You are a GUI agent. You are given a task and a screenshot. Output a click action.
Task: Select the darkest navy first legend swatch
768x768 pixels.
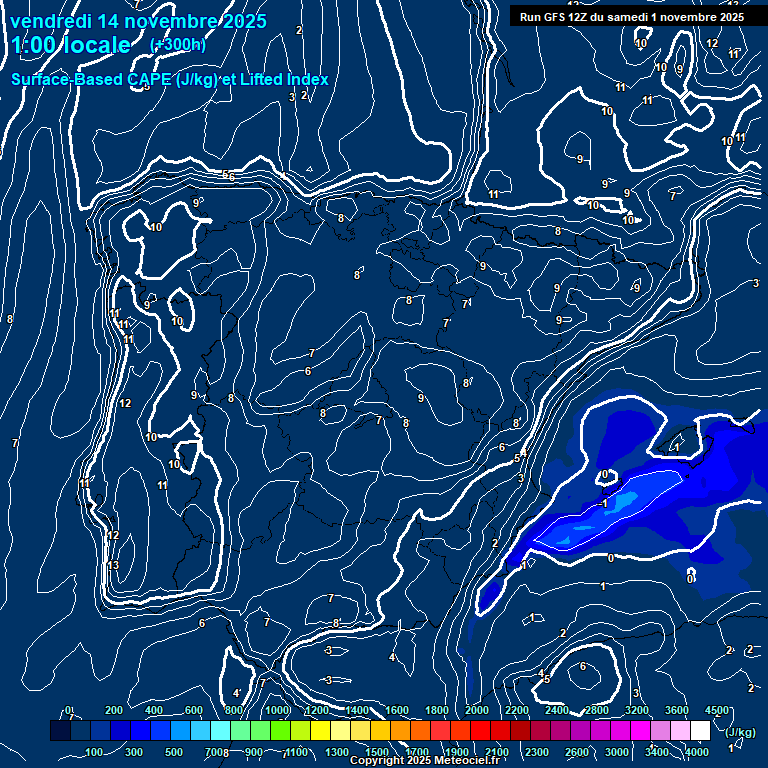[x=60, y=730]
